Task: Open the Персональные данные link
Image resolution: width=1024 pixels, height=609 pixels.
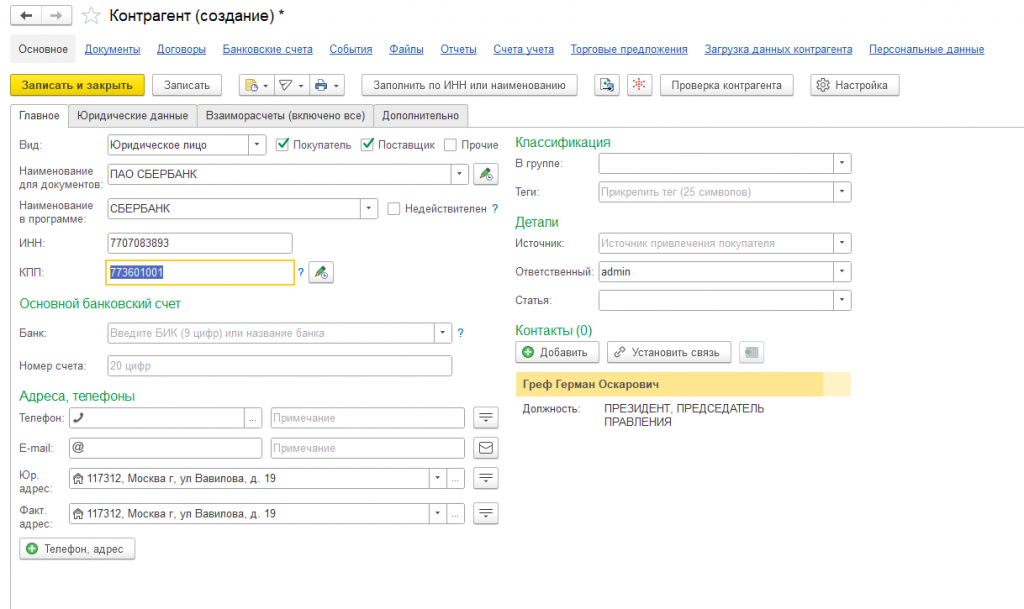Action: click(x=927, y=50)
